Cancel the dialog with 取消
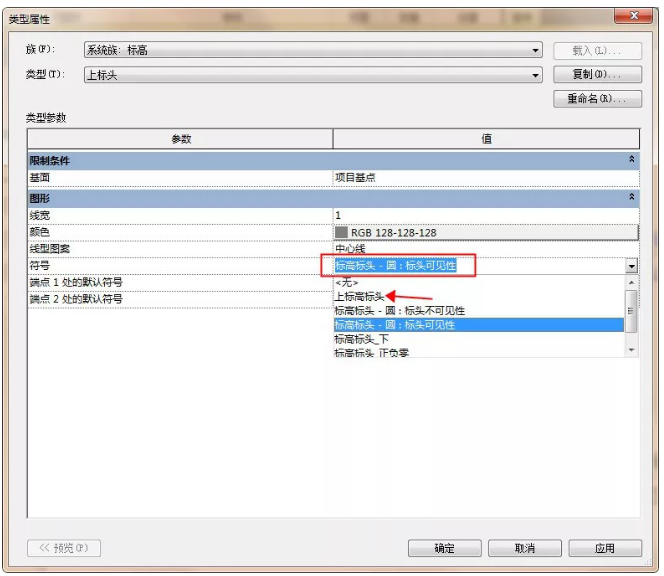Image resolution: width=664 pixels, height=576 pixels. 525,548
